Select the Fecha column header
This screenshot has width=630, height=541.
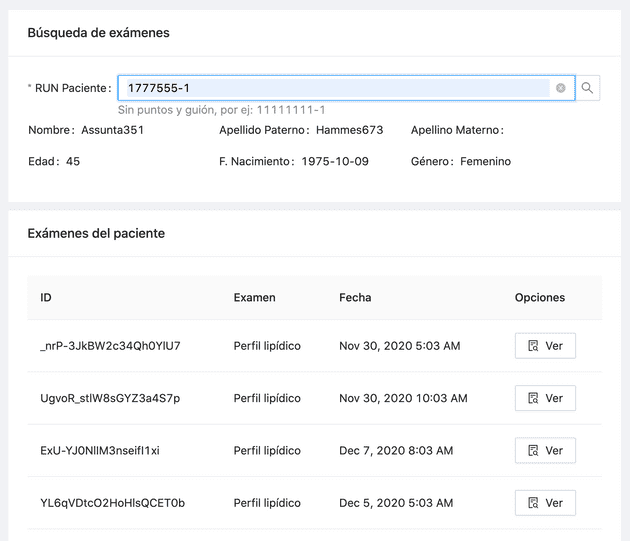(355, 298)
